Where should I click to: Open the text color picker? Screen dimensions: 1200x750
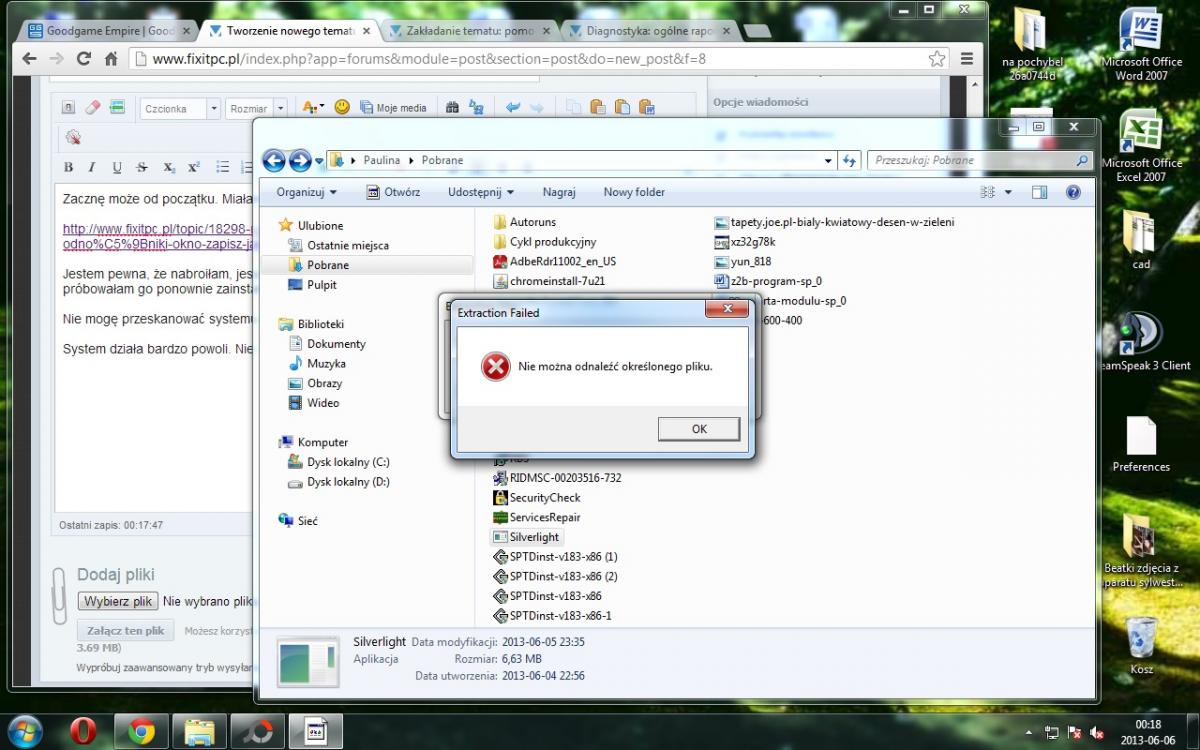(x=313, y=108)
